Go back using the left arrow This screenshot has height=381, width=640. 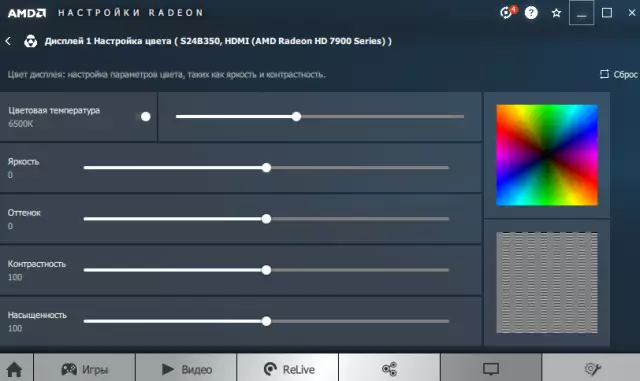click(x=8, y=41)
